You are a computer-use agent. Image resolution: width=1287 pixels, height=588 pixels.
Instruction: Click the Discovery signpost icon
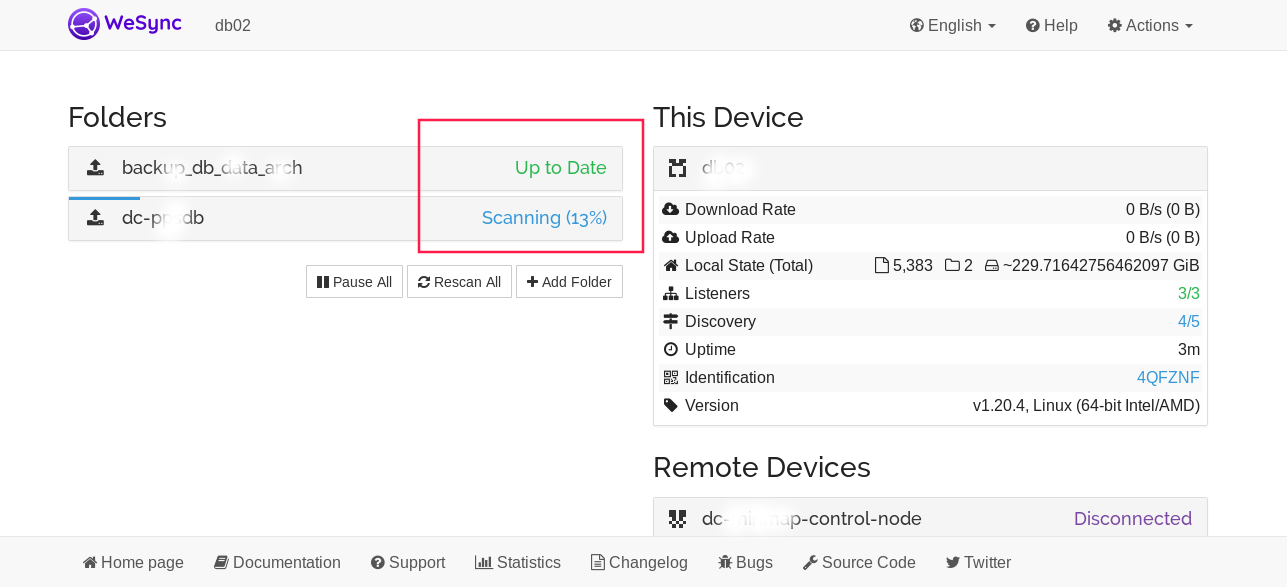[671, 322]
